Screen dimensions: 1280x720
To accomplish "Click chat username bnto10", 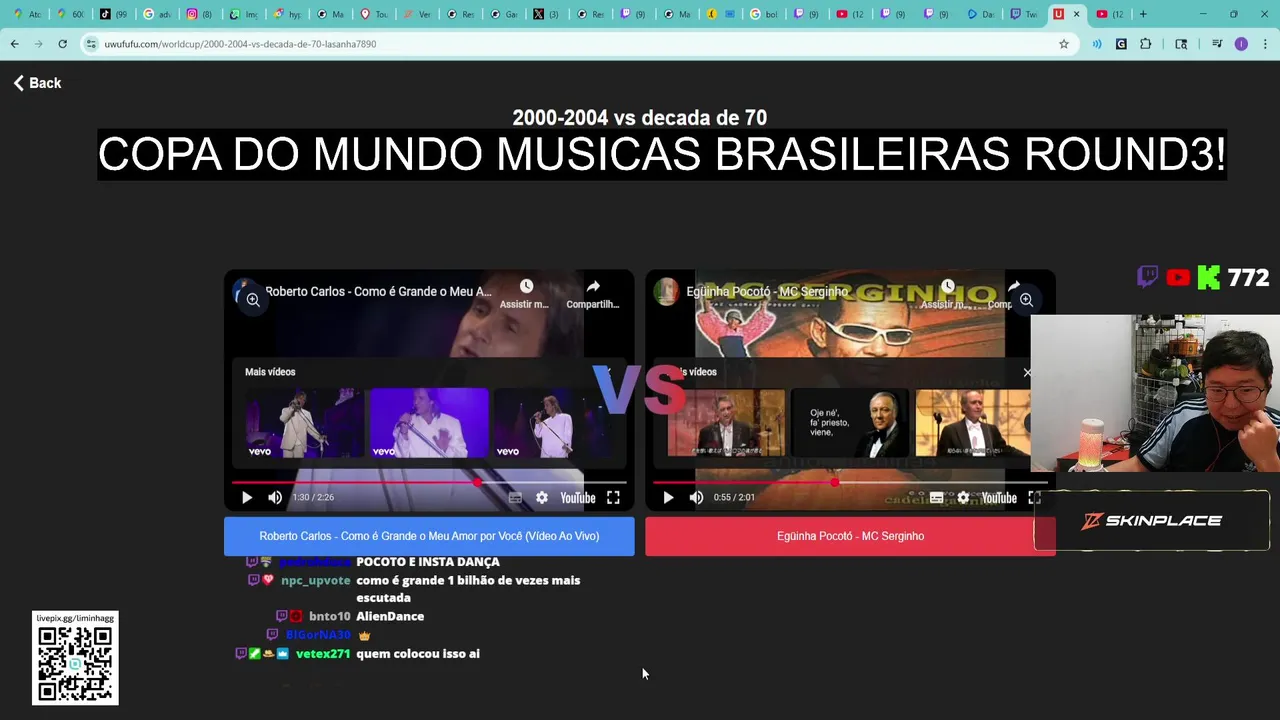I will [330, 616].
